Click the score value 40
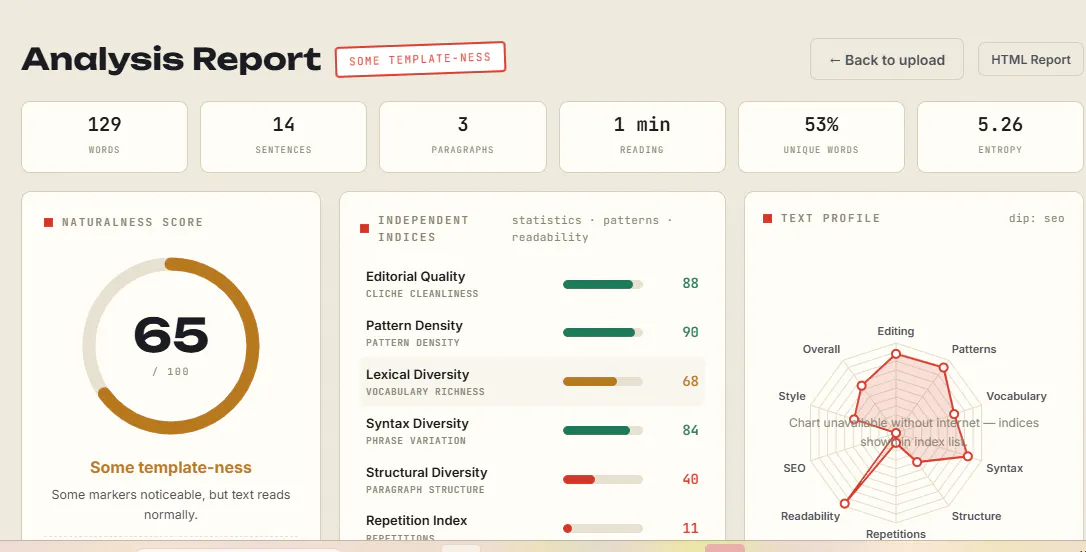The width and height of the screenshot is (1086, 552). coord(690,479)
